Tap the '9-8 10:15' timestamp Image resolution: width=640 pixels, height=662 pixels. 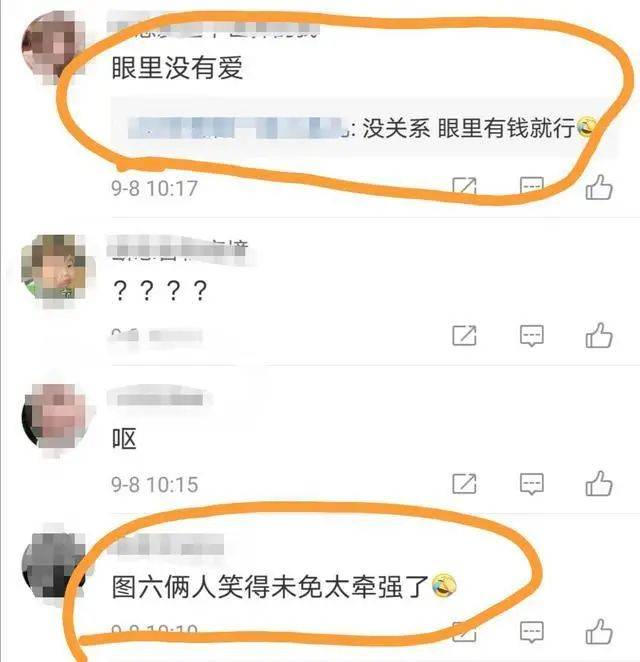pos(155,484)
